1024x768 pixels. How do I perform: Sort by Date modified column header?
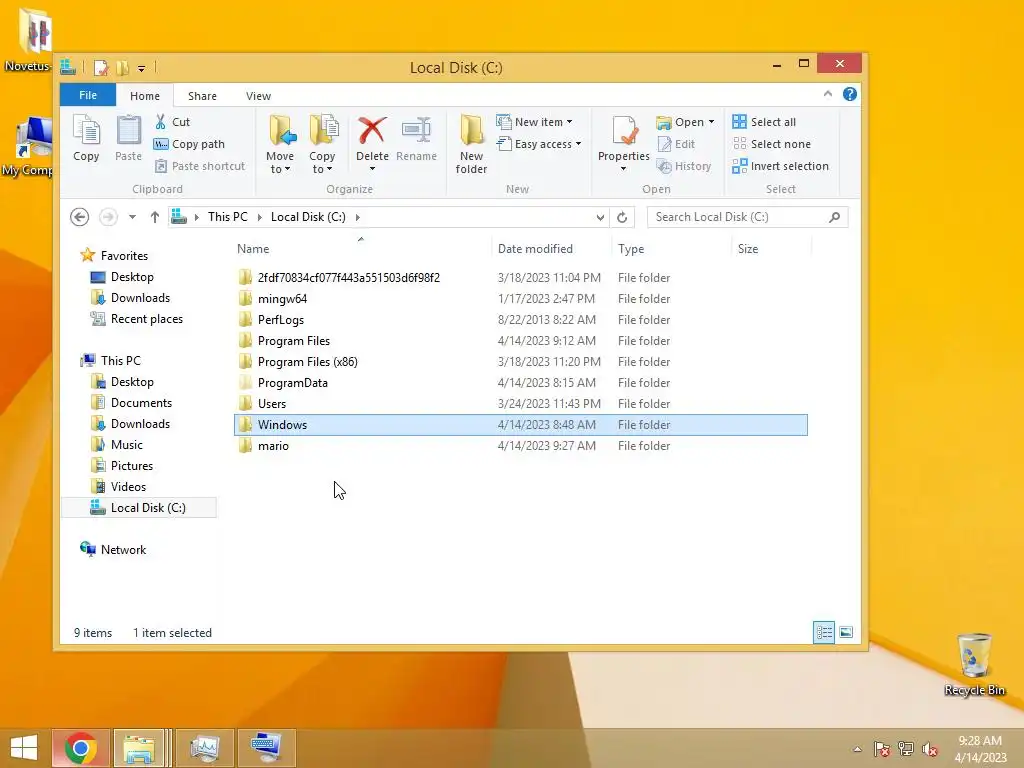(552, 249)
